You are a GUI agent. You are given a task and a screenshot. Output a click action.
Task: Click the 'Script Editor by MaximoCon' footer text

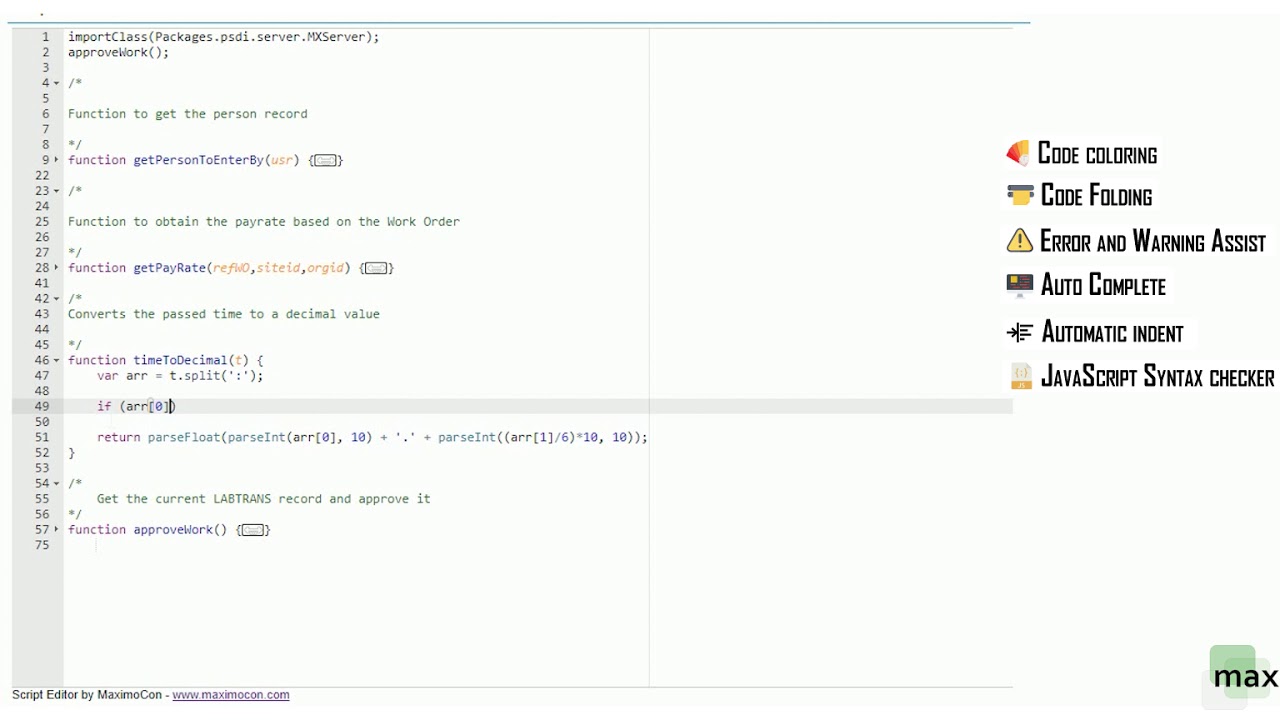point(86,695)
